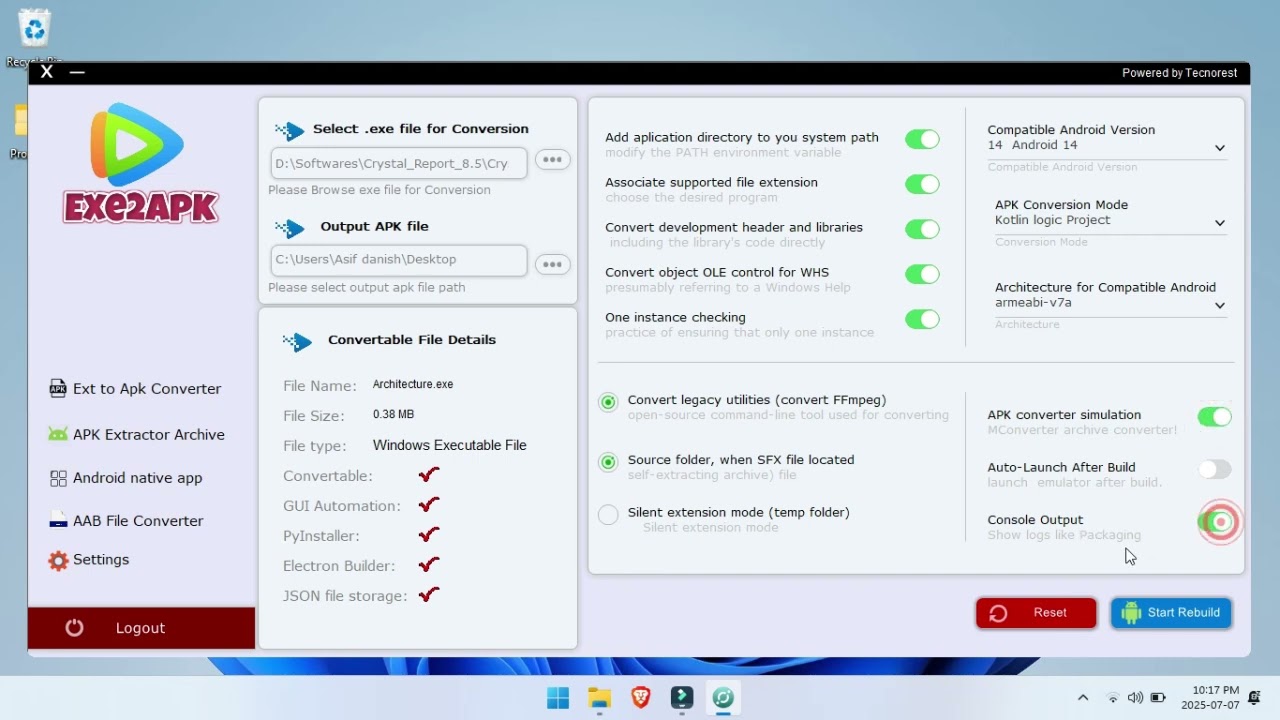Browse output APK path with ellipsis button

coord(553,264)
